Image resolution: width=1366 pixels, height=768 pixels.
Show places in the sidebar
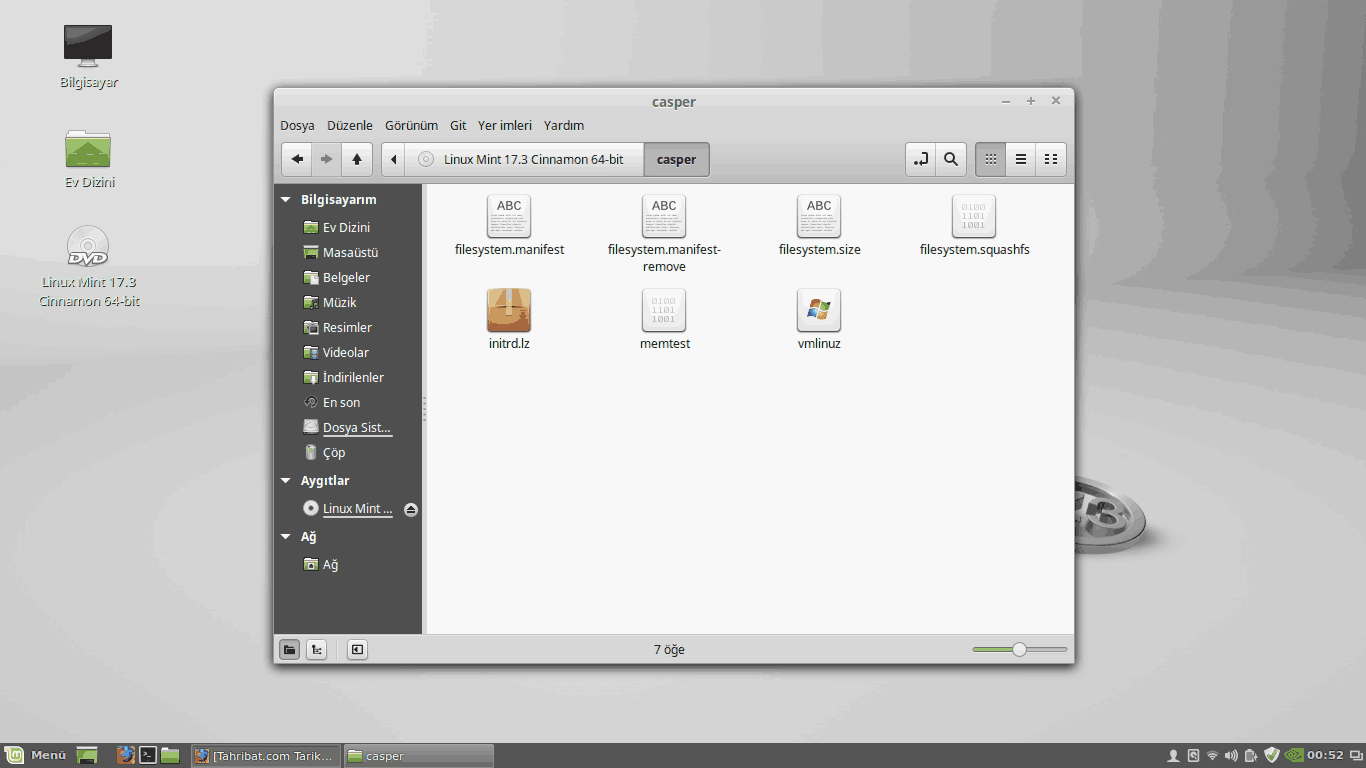289,650
